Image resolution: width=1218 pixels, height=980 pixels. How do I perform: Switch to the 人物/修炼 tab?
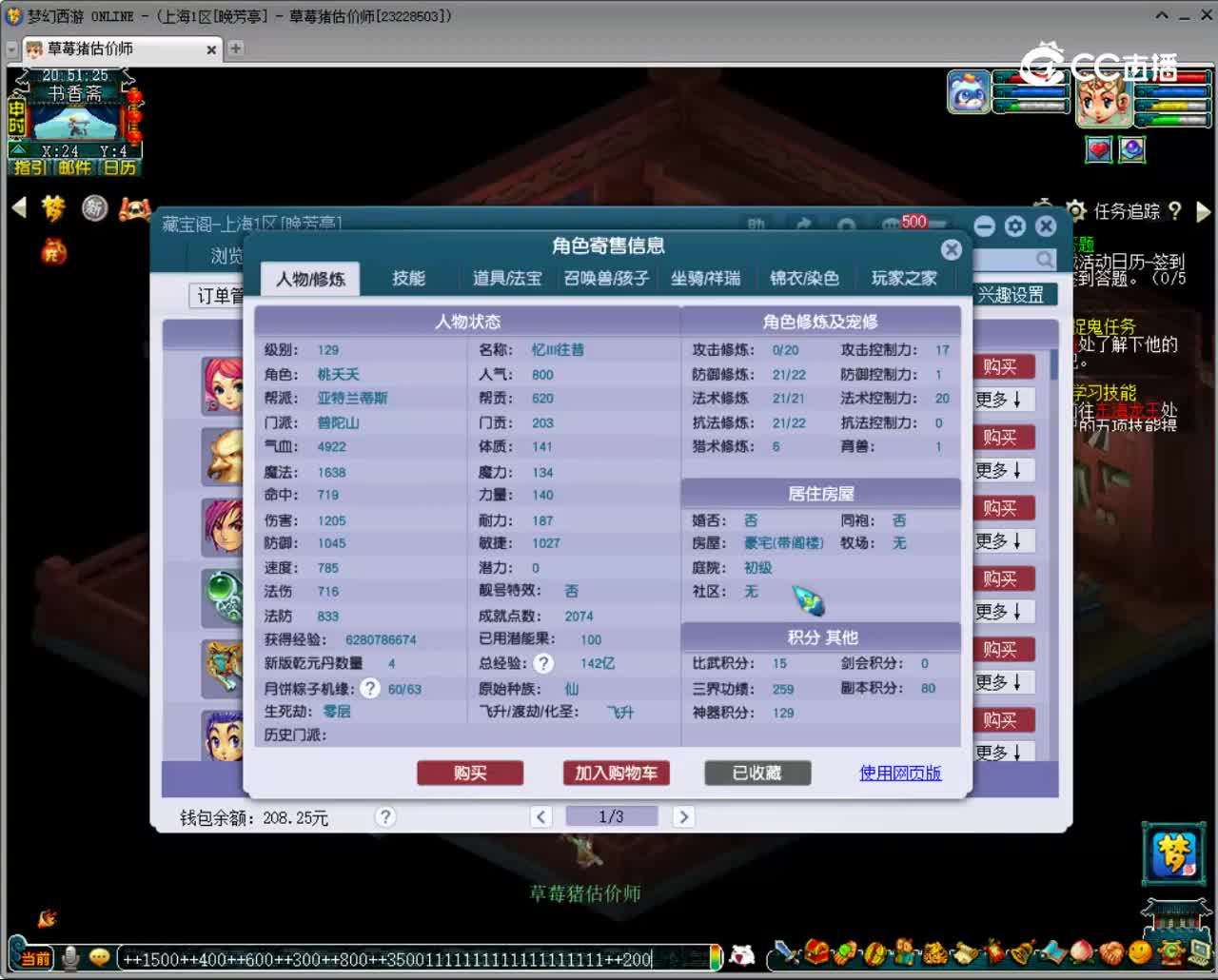pyautogui.click(x=310, y=279)
